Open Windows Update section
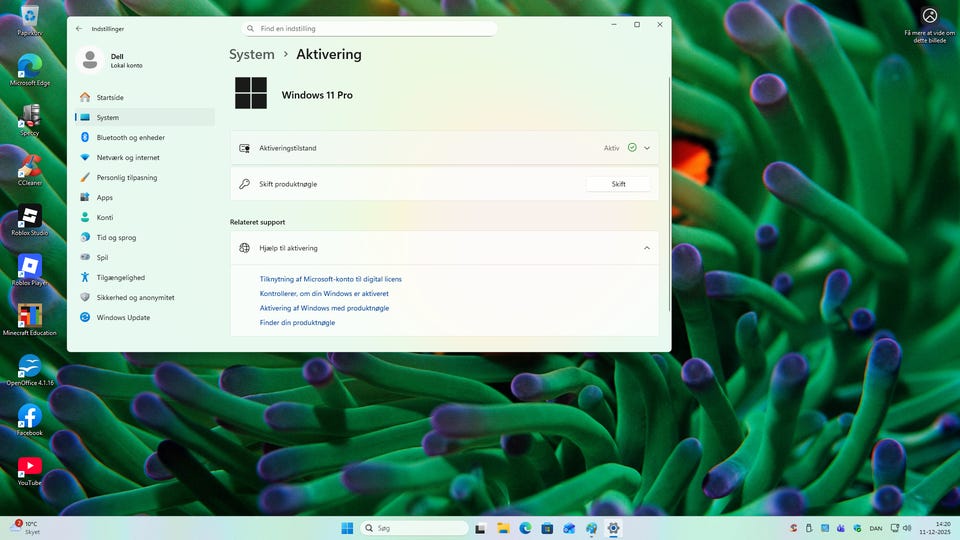 (123, 318)
